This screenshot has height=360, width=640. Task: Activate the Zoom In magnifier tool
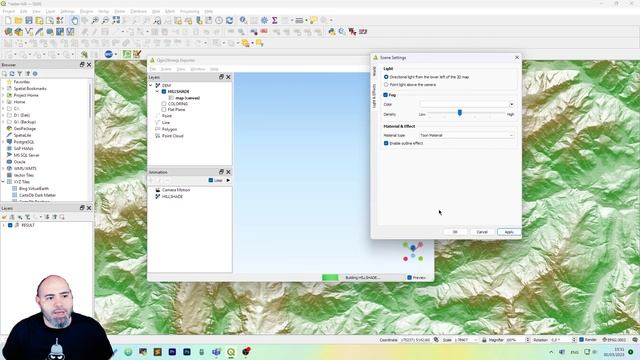click(95, 20)
